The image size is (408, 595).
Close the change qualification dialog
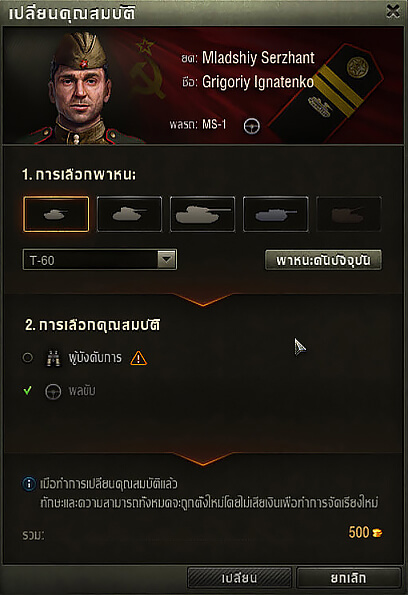click(x=393, y=11)
